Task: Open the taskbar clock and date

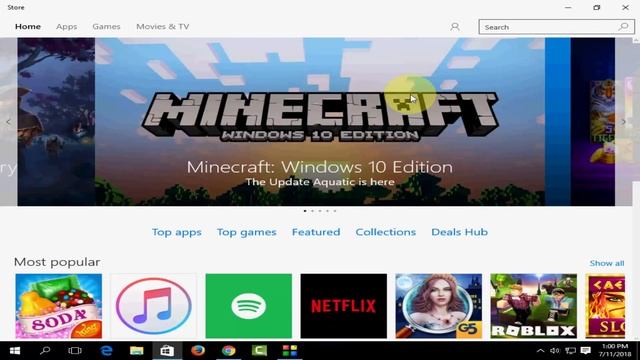Action: click(x=615, y=351)
